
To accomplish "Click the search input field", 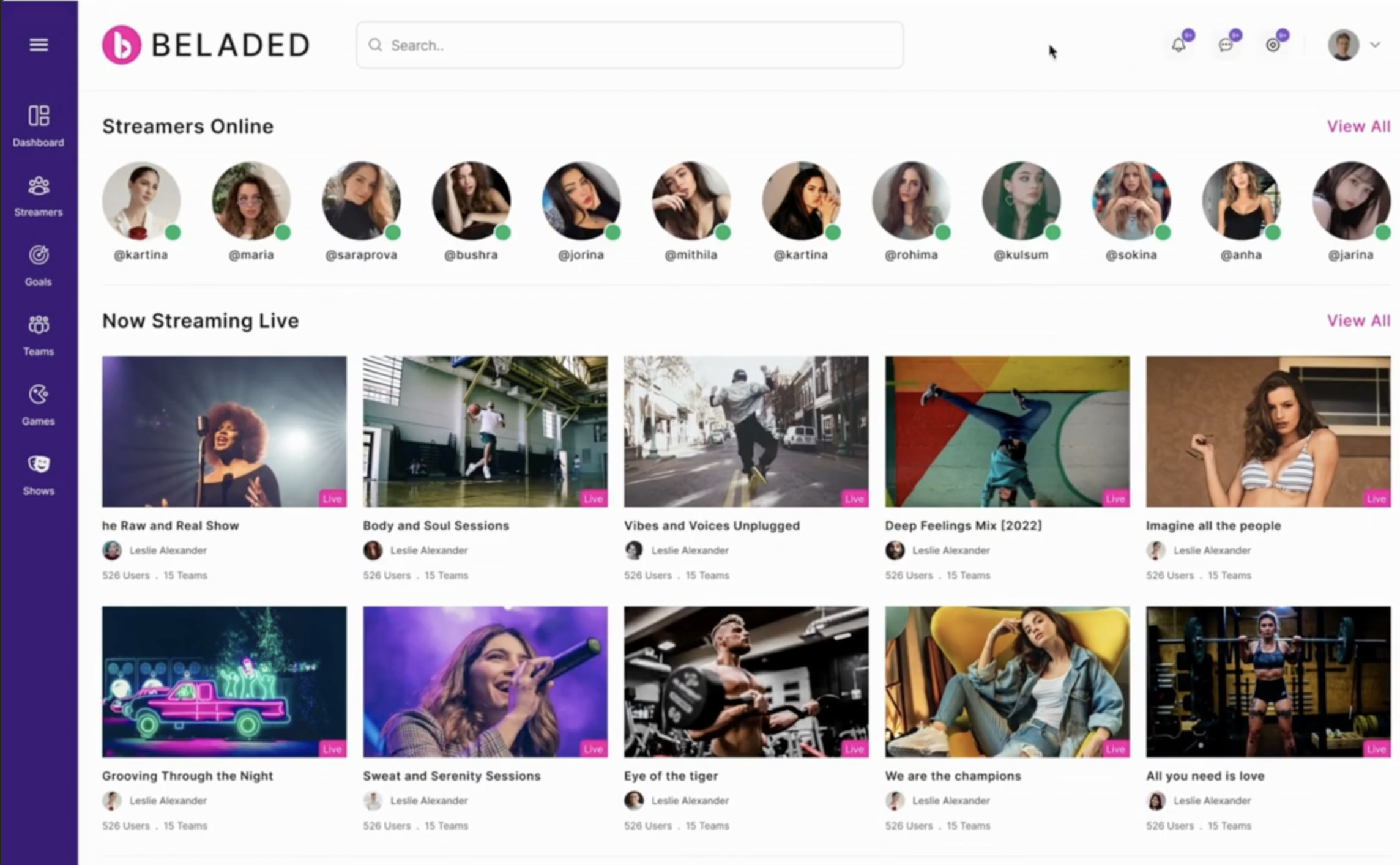I will (630, 45).
